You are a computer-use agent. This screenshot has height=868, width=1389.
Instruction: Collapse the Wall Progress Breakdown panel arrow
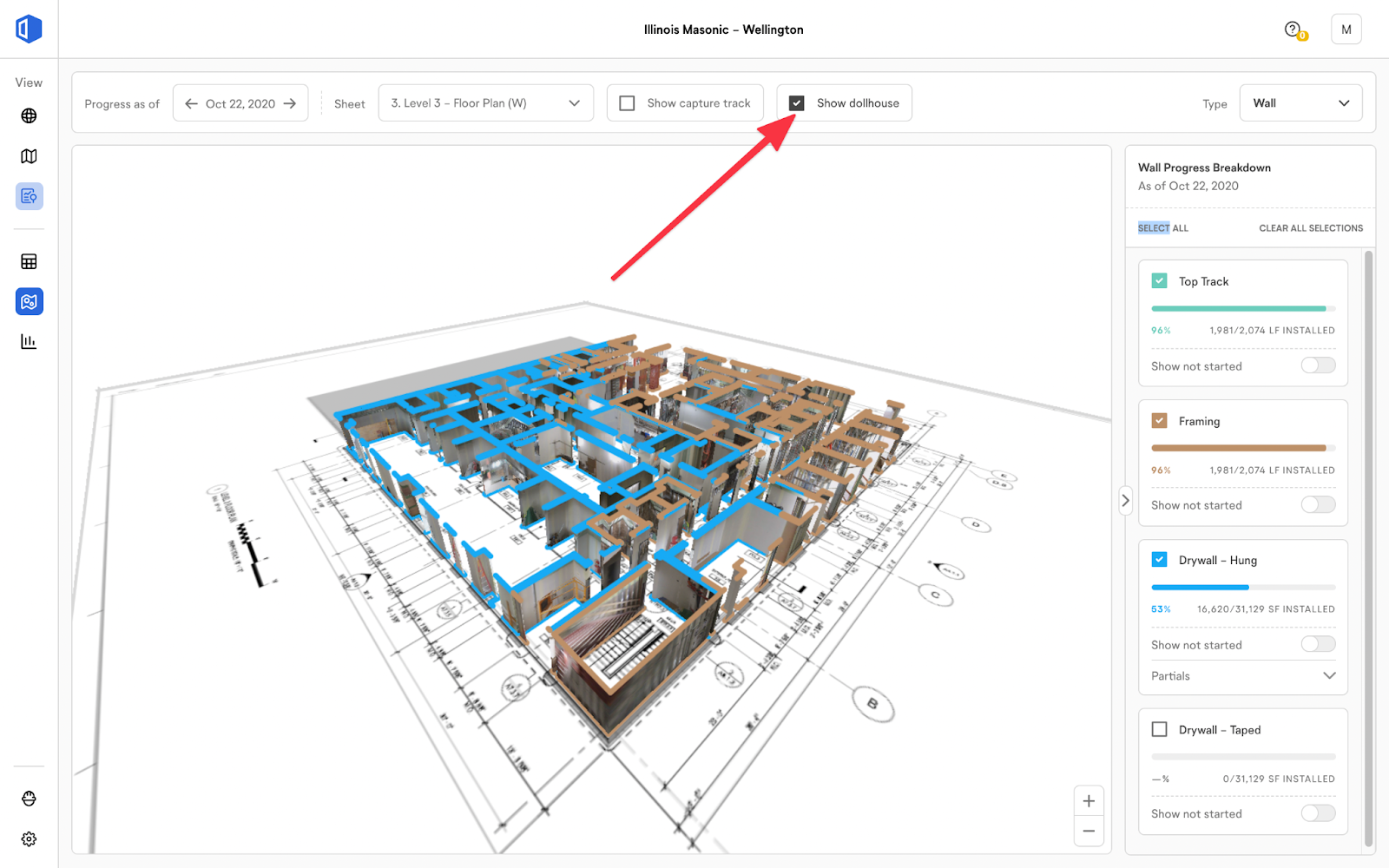point(1125,501)
